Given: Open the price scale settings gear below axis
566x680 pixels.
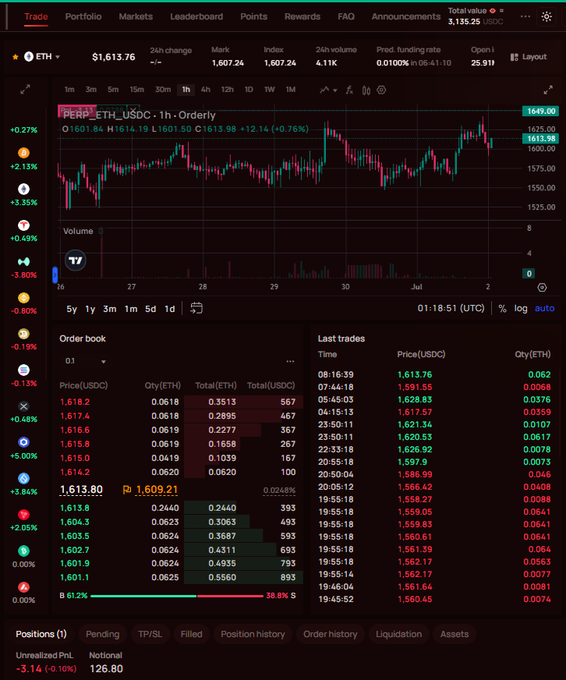Looking at the screenshot, I should click(x=542, y=287).
